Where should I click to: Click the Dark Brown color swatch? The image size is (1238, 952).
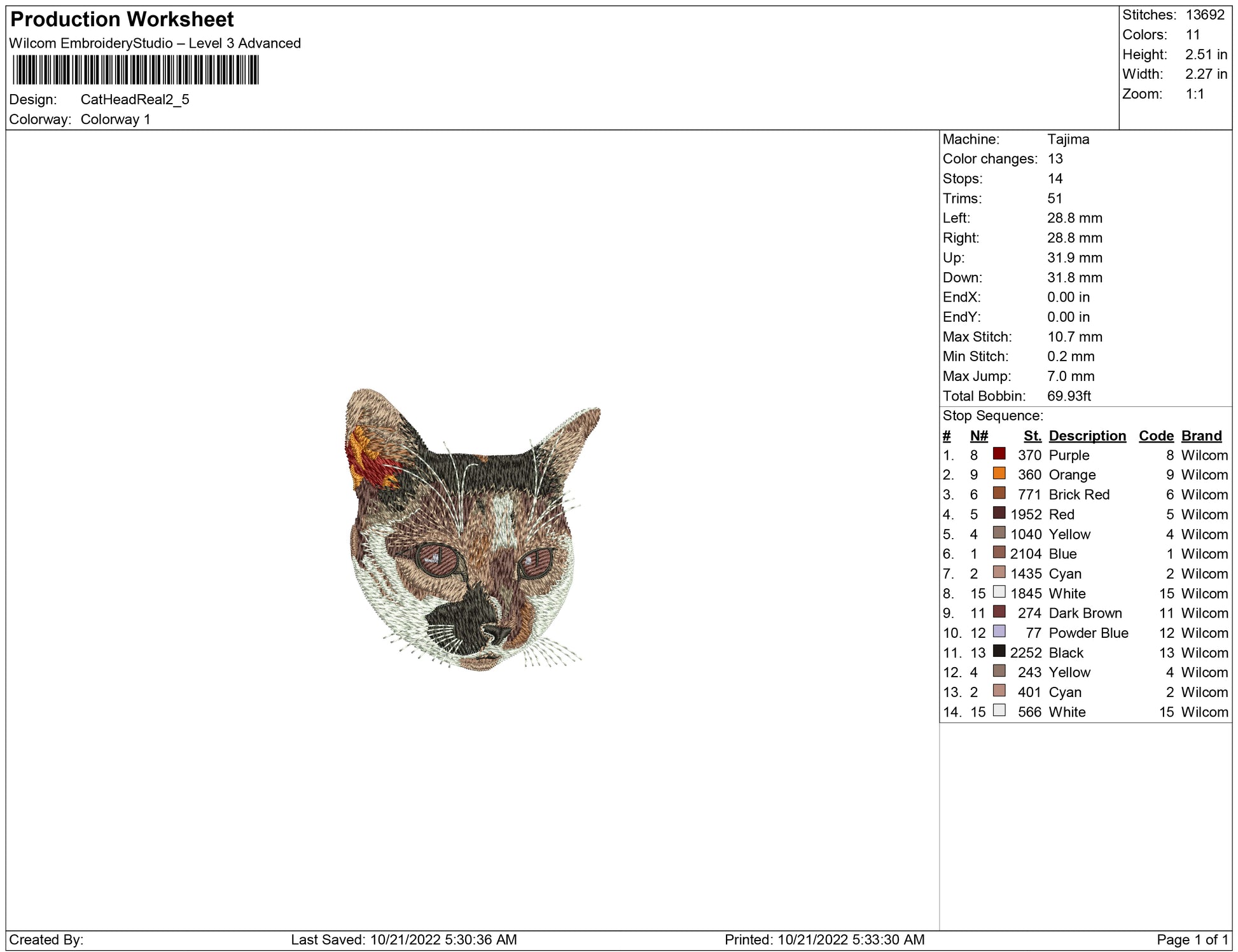point(999,611)
